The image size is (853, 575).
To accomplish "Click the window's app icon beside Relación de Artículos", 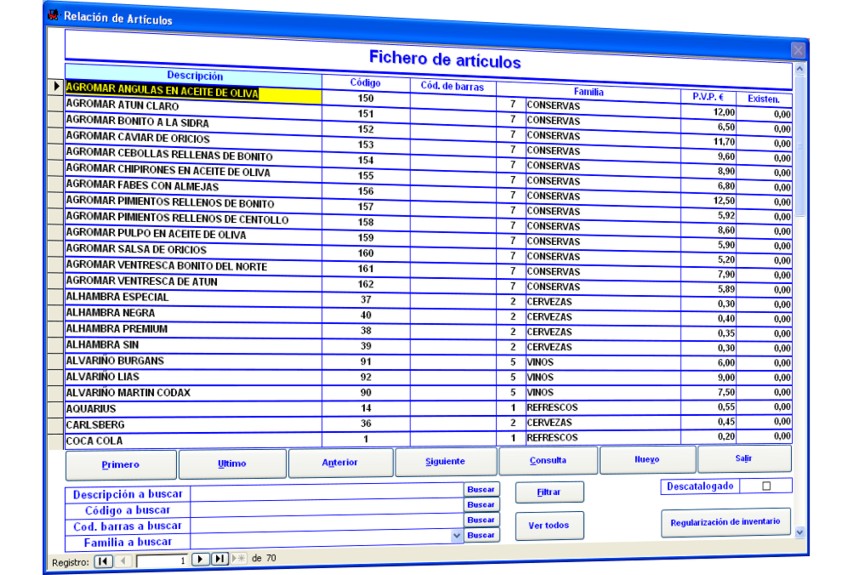I will [x=53, y=15].
